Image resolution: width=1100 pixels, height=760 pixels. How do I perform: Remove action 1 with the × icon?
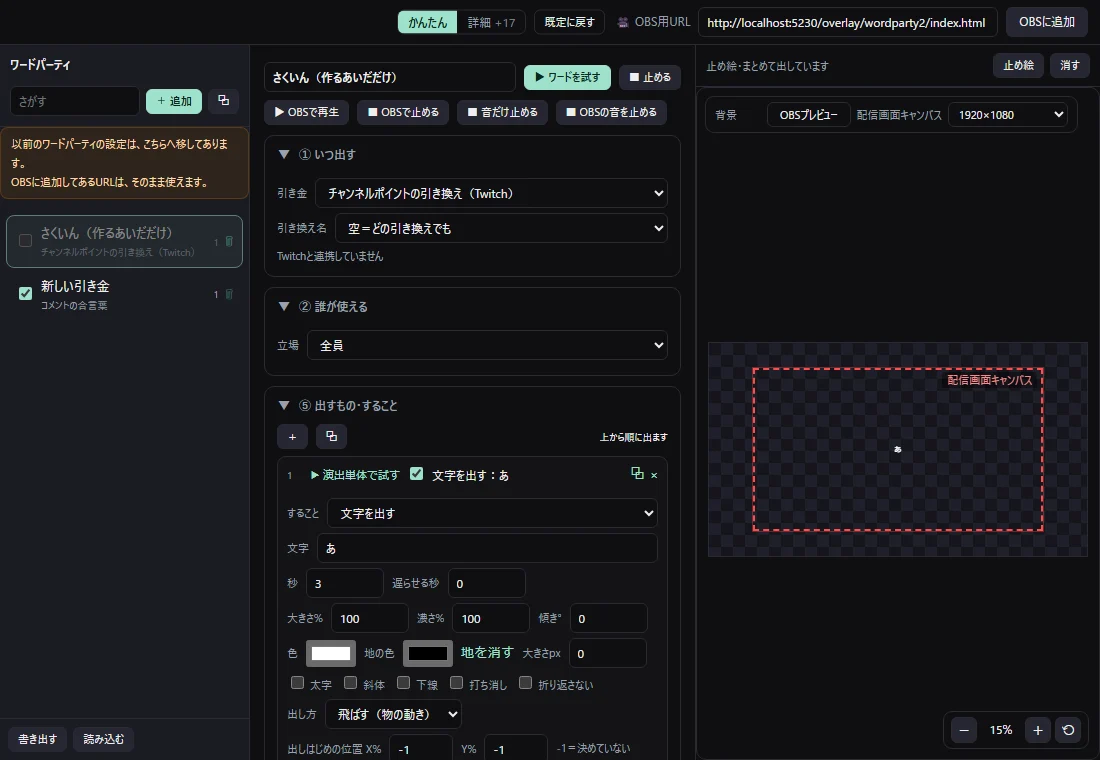pyautogui.click(x=654, y=475)
